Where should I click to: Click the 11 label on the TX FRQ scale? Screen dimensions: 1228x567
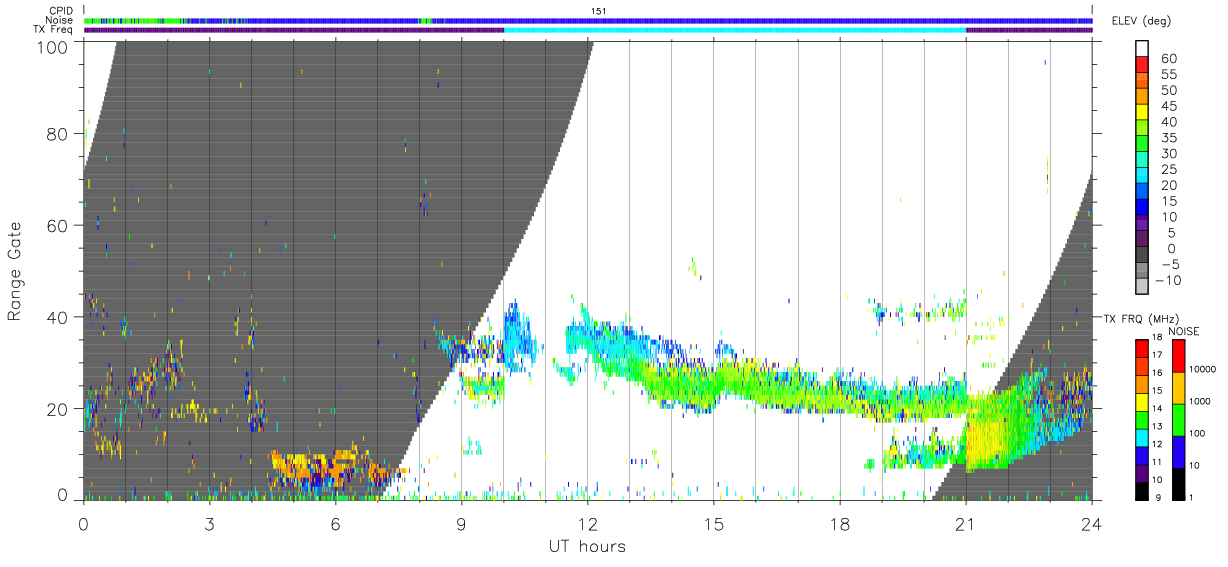(x=1159, y=462)
